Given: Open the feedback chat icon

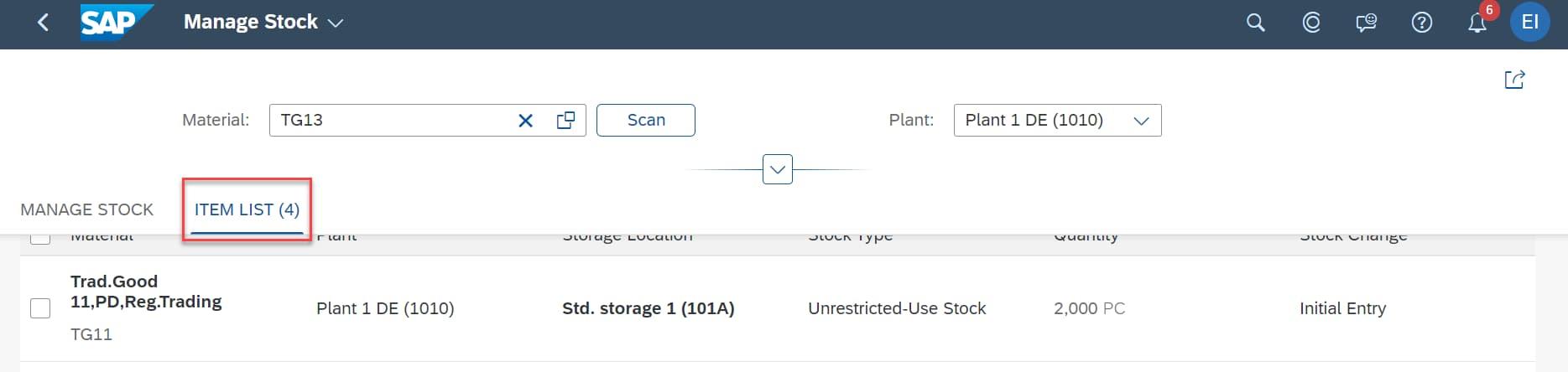Looking at the screenshot, I should [1366, 23].
